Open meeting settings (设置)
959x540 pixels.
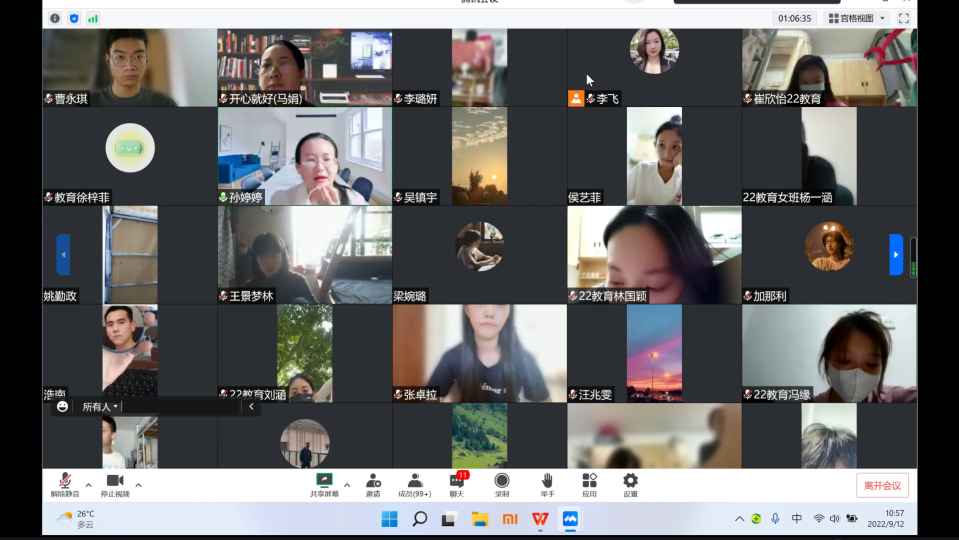pyautogui.click(x=630, y=484)
